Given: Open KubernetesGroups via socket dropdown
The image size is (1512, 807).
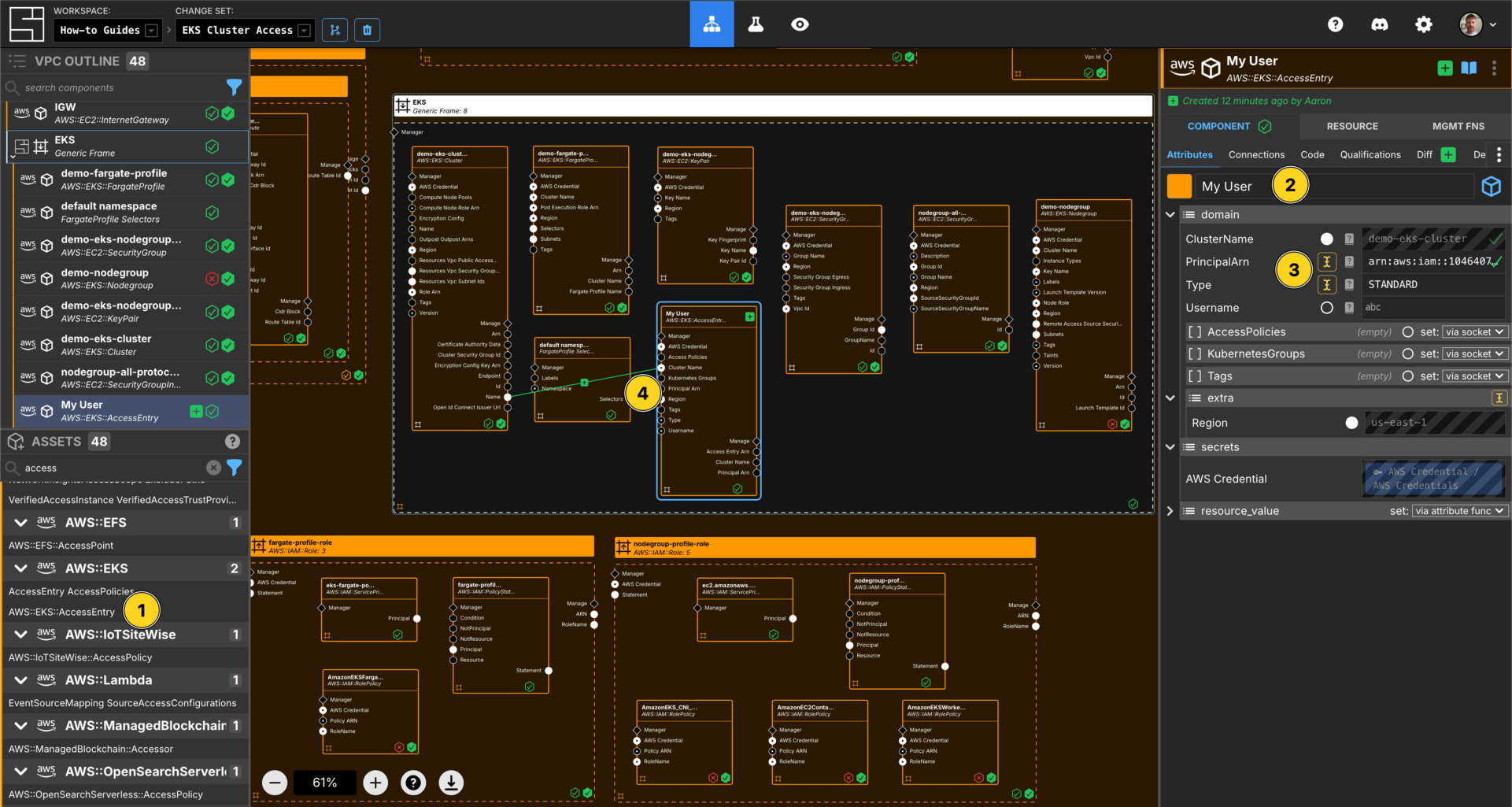Looking at the screenshot, I should [1475, 354].
